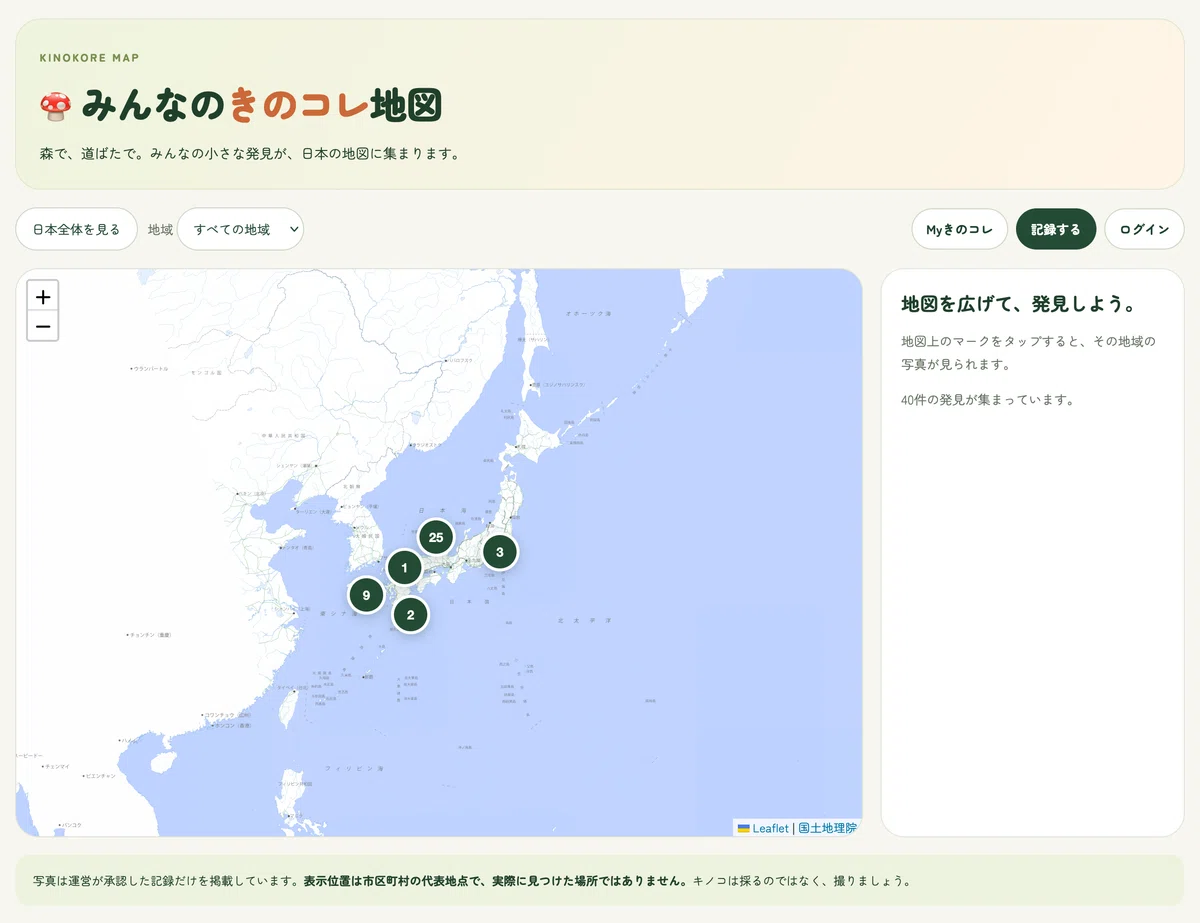The height and width of the screenshot is (923, 1200).
Task: Open the Leaflet attribution link
Action: pos(763,828)
